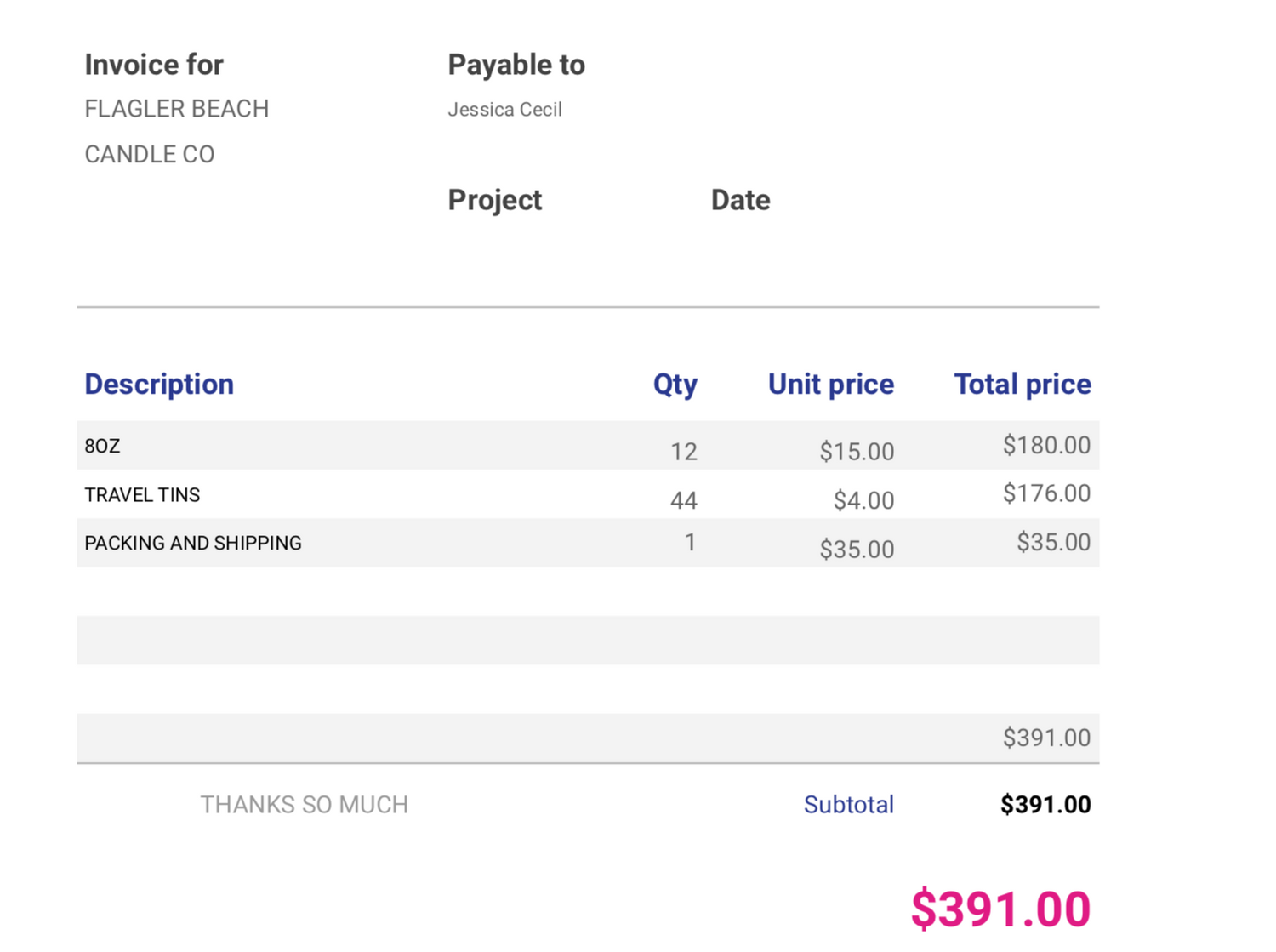Select the Date heading
The height and width of the screenshot is (952, 1276).
[740, 200]
